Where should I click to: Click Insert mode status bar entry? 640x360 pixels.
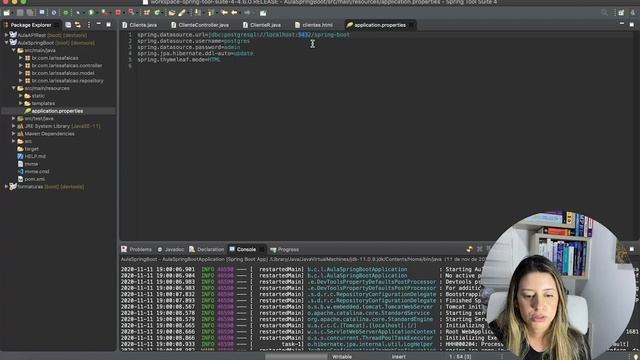tap(398, 357)
